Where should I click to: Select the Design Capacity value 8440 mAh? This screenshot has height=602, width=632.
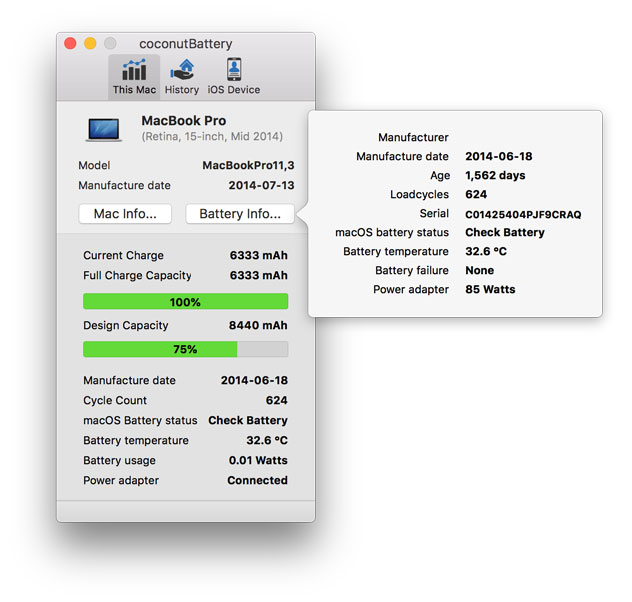coord(258,325)
